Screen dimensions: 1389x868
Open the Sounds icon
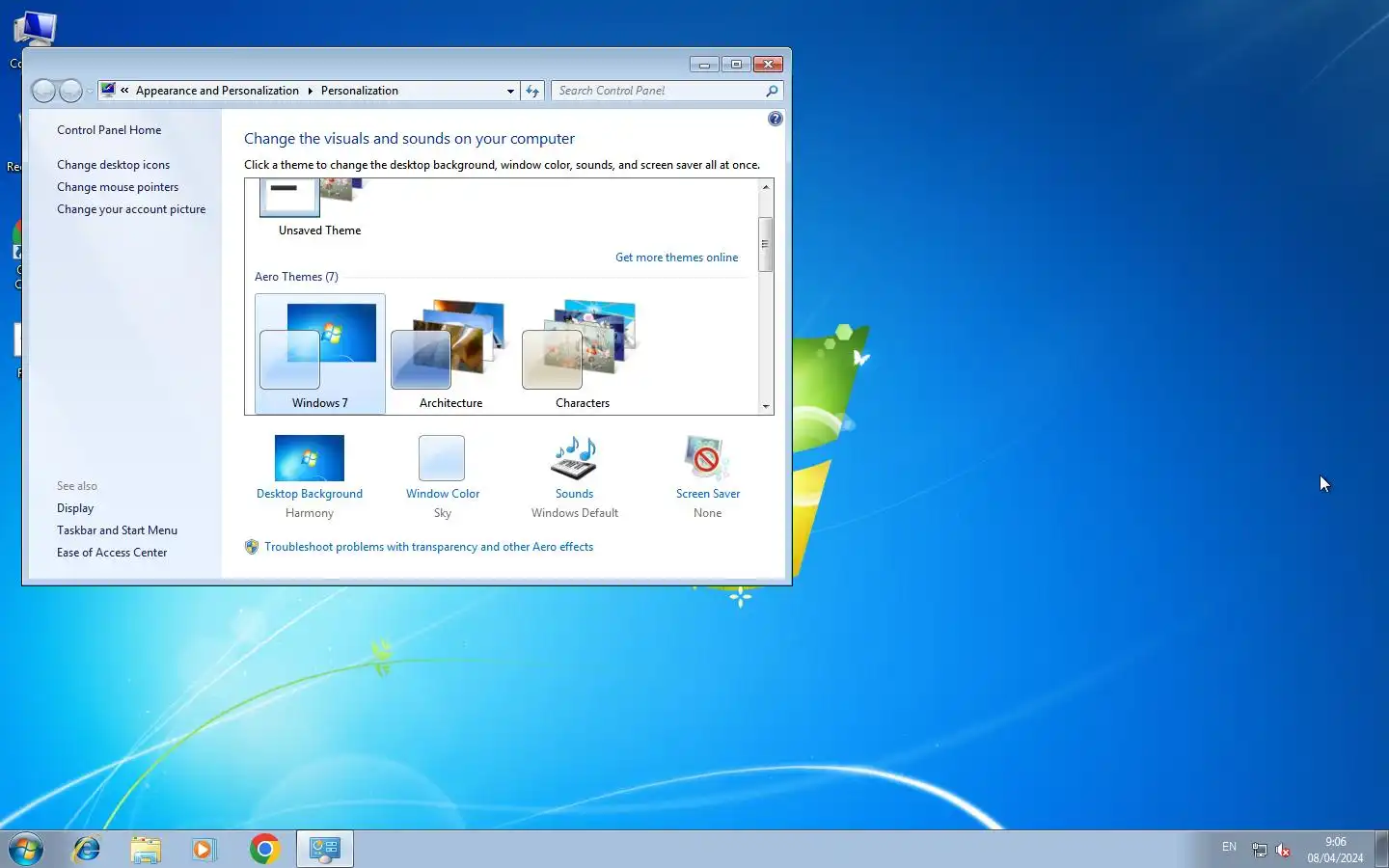point(574,457)
